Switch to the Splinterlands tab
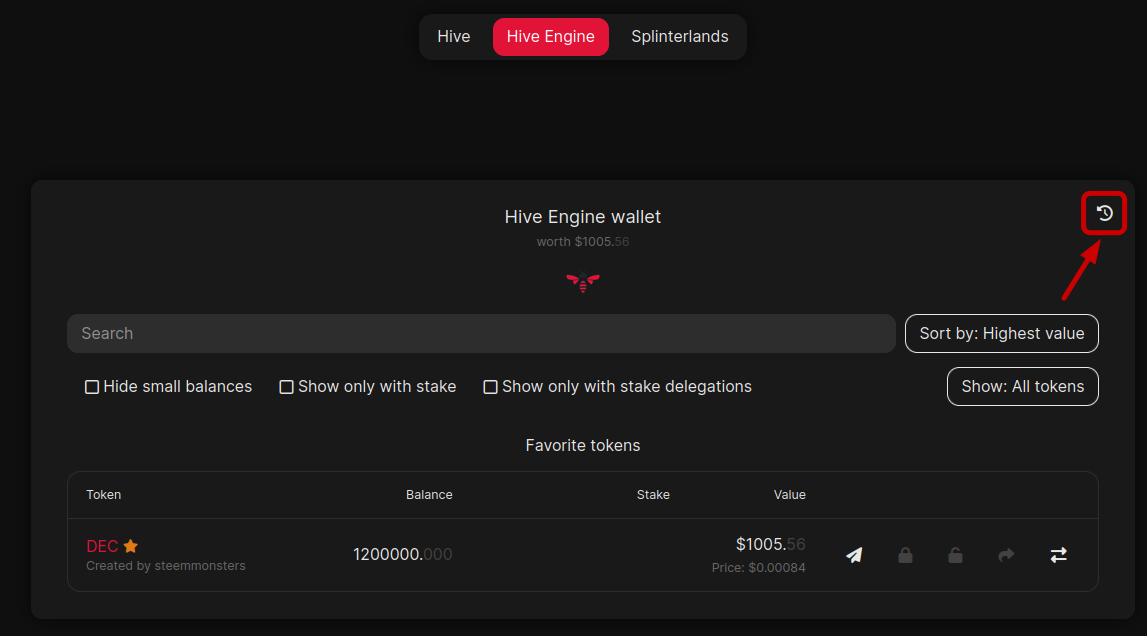 pyautogui.click(x=680, y=37)
